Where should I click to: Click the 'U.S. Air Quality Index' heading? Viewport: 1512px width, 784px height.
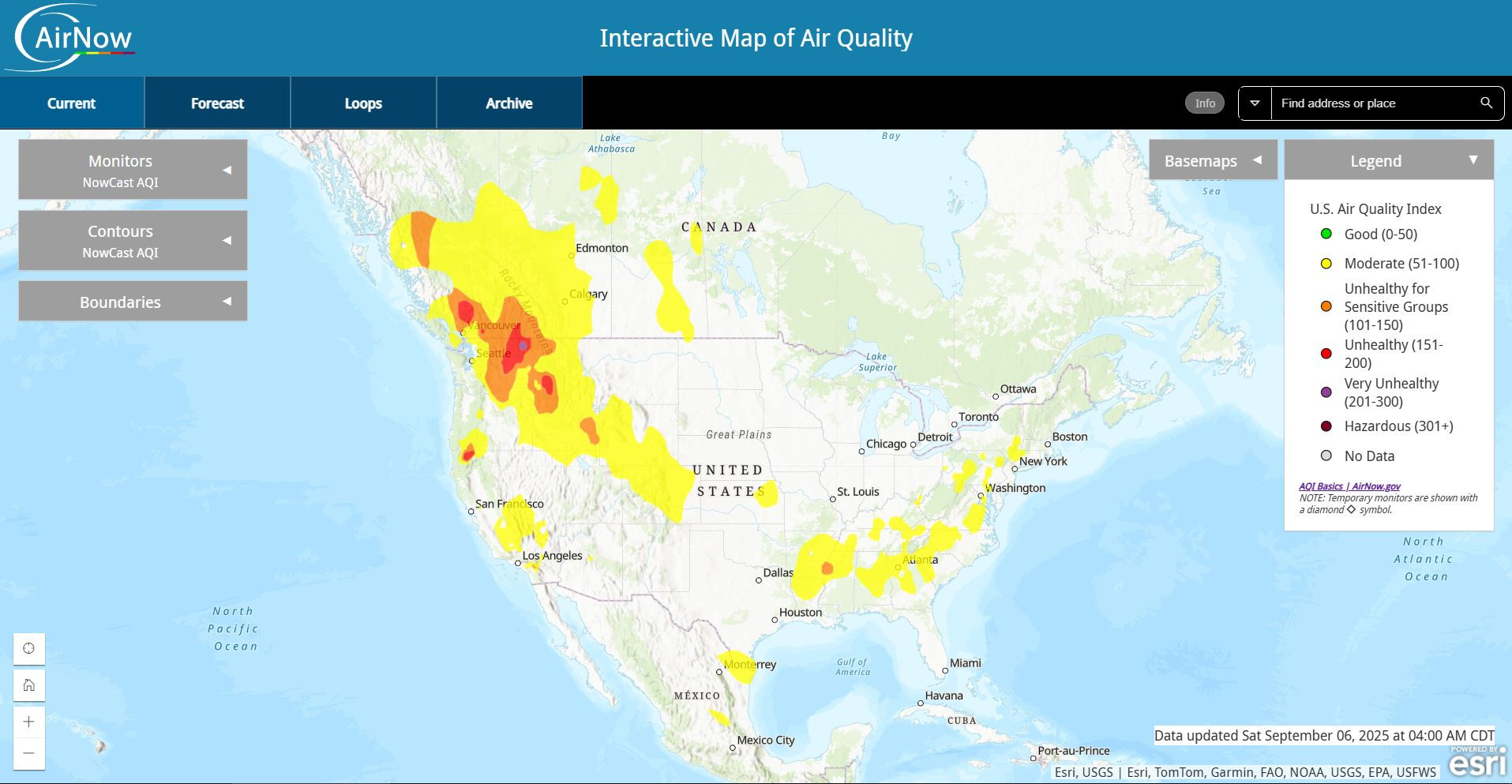(x=1375, y=209)
